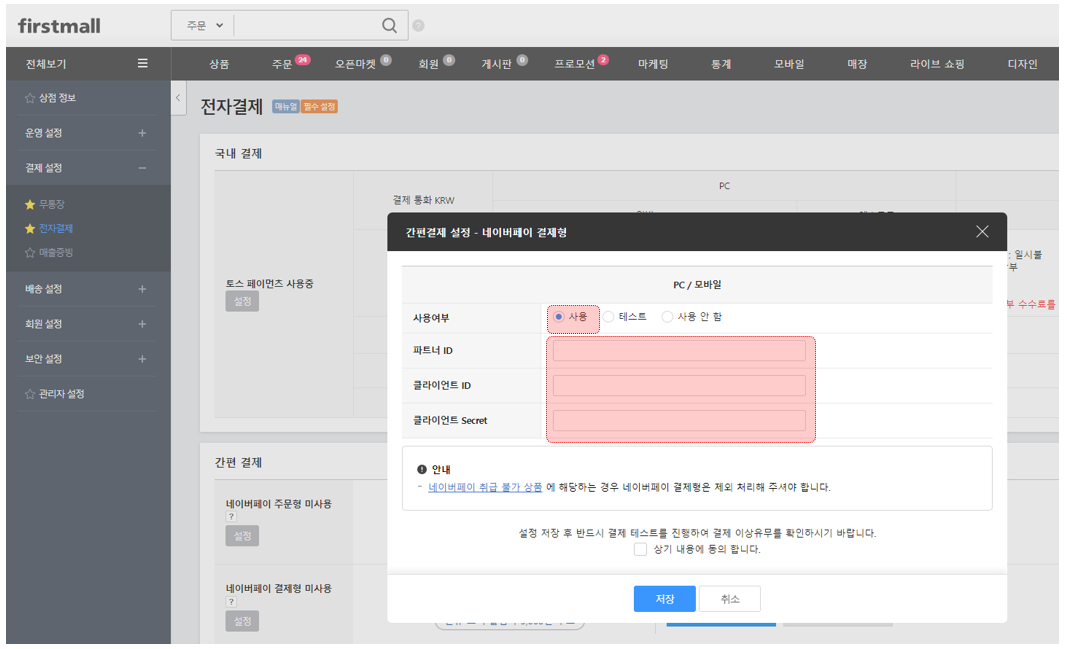Screen dimensions: 1067x649
Task: Focus the 클라이언트 ID input field
Action: (679, 386)
